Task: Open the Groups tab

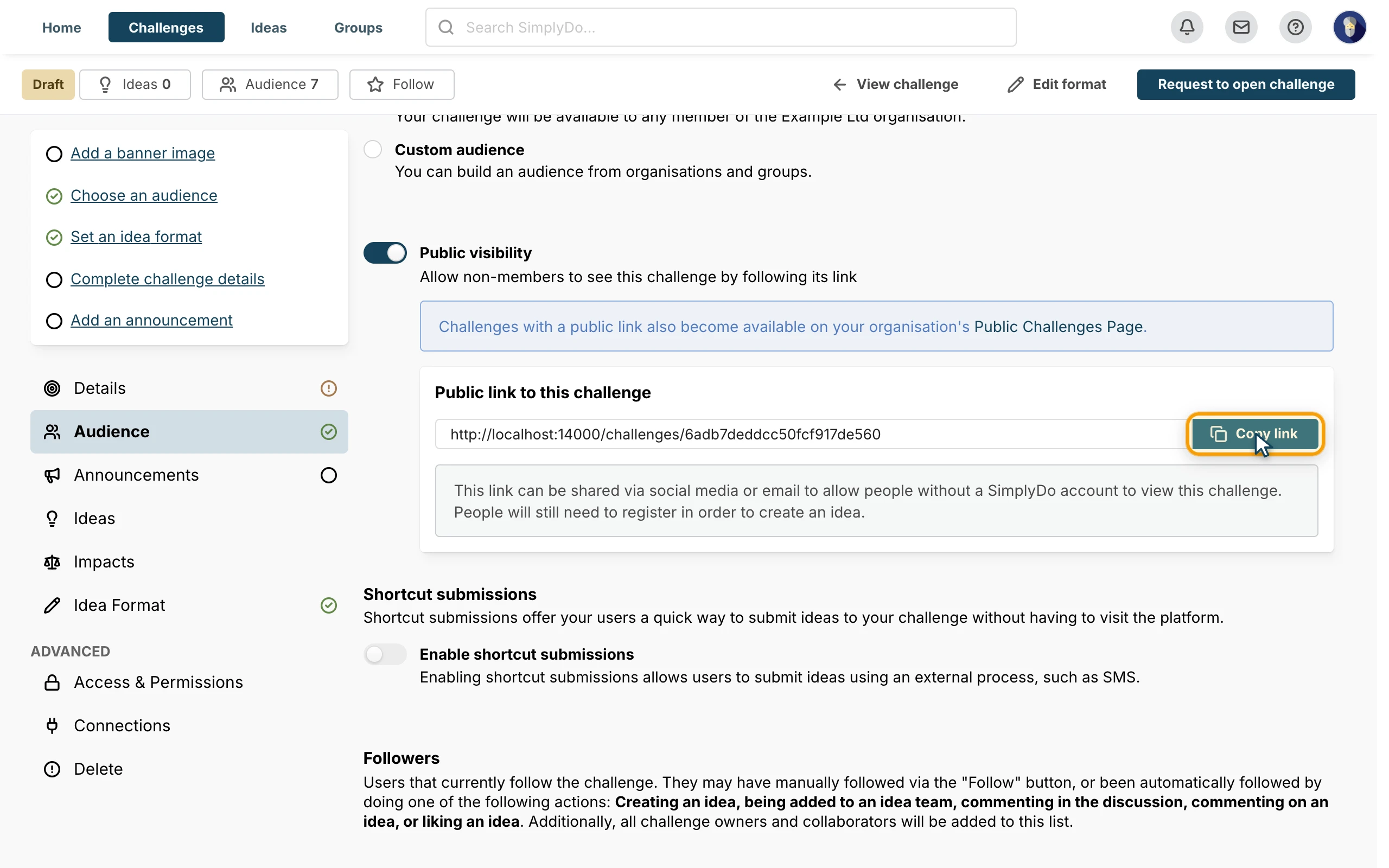Action: 358,27
